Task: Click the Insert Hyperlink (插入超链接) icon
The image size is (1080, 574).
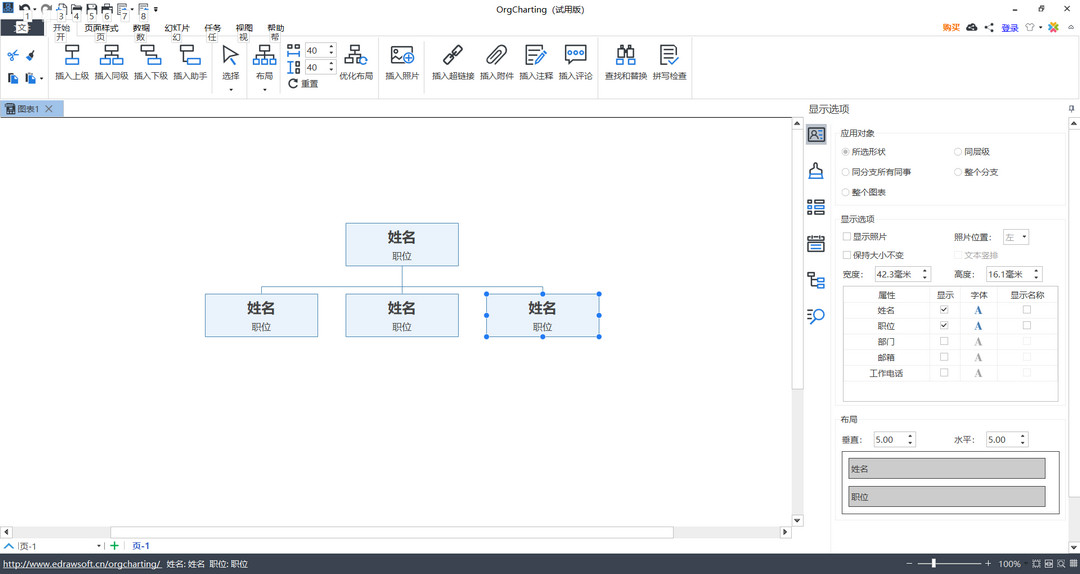Action: 452,56
